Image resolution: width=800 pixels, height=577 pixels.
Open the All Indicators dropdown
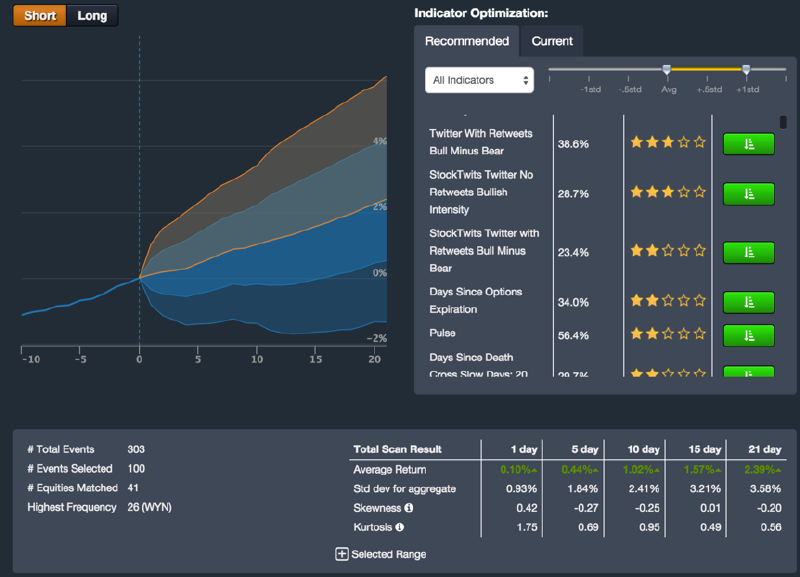click(x=479, y=80)
